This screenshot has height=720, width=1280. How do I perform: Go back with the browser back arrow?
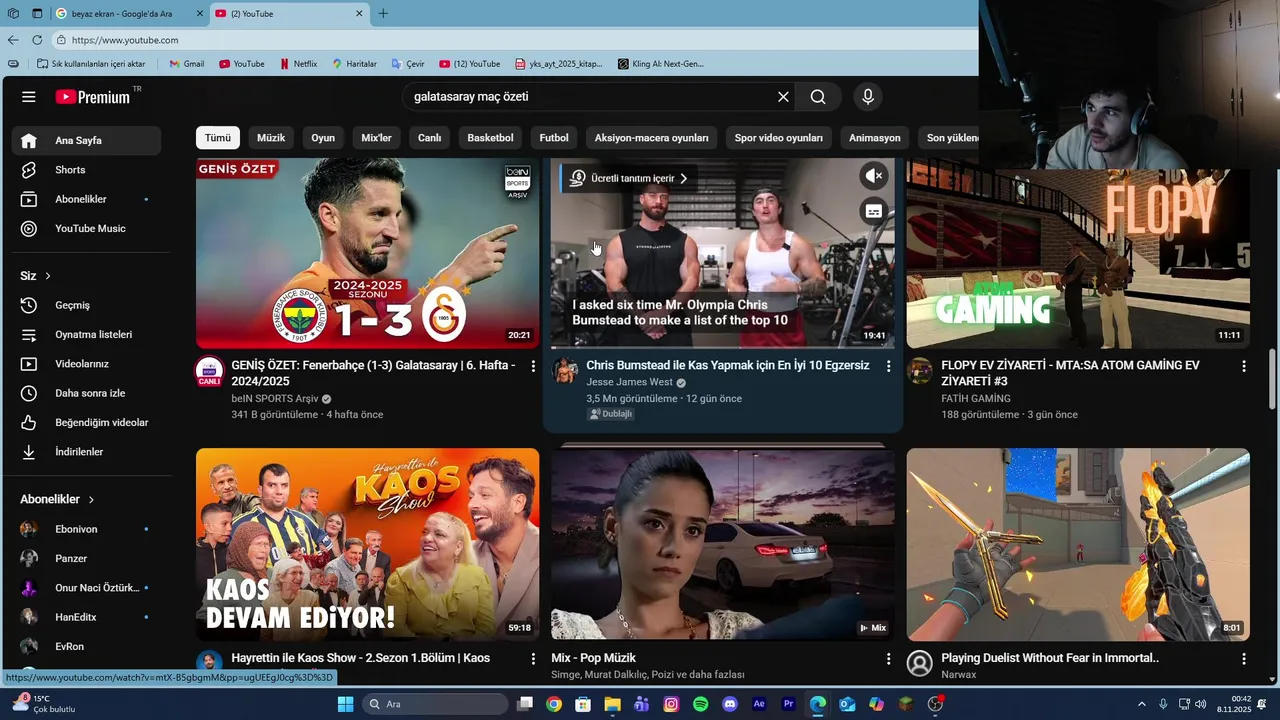point(13,40)
